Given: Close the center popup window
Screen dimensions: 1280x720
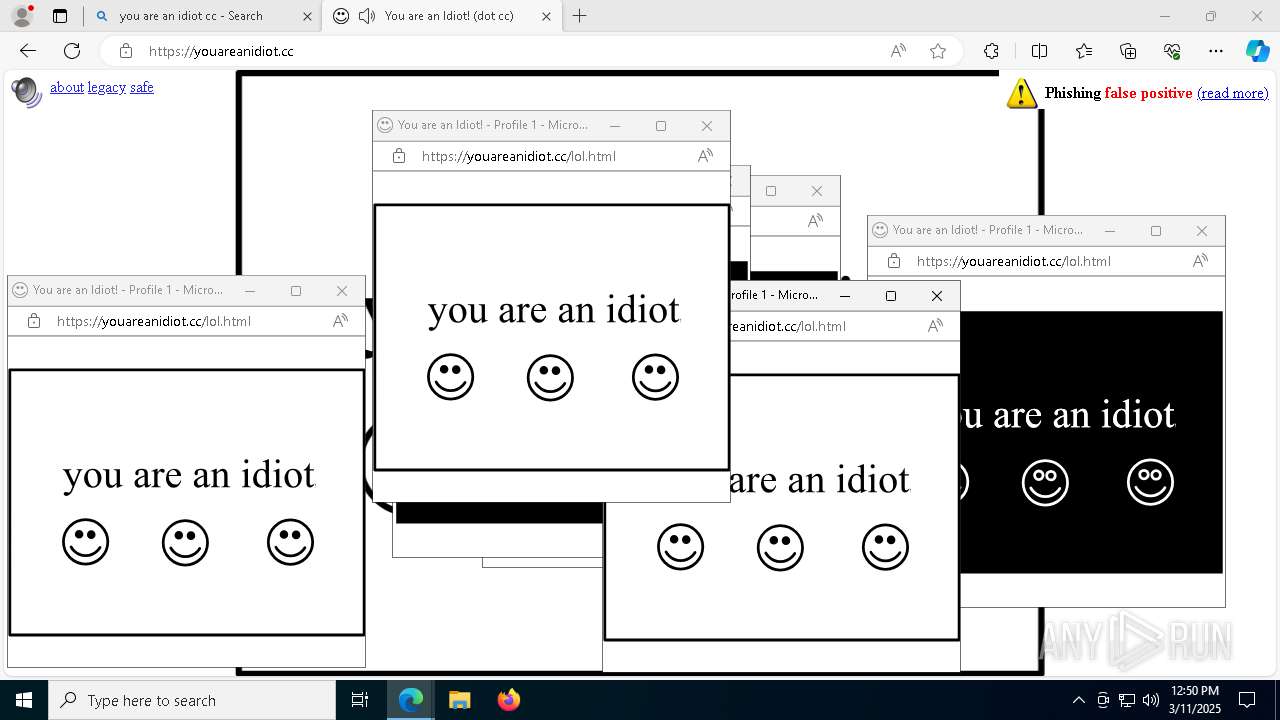Looking at the screenshot, I should pos(707,126).
